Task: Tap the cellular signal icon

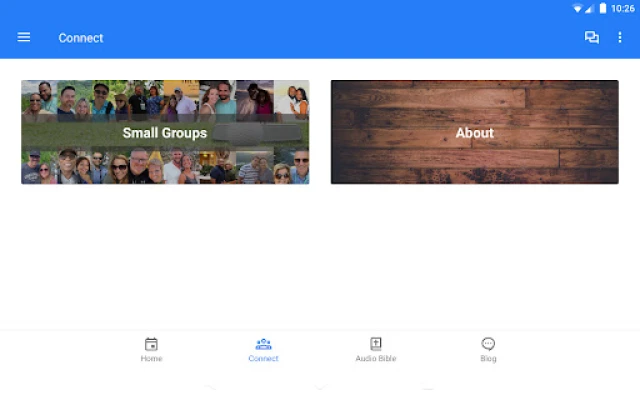Action: tap(589, 9)
